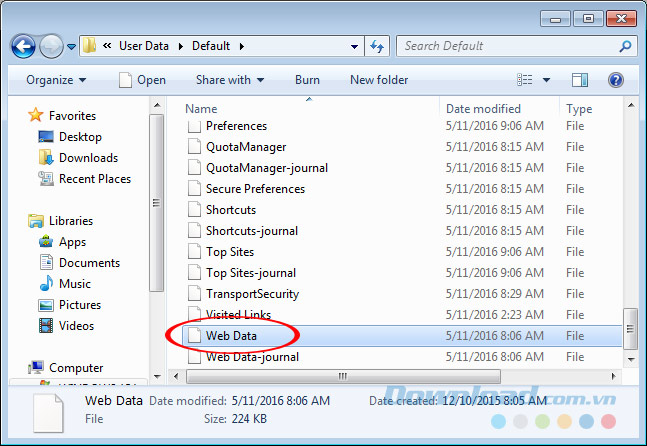Click the Shortcuts file icon
The height and width of the screenshot is (446, 647).
click(x=194, y=210)
